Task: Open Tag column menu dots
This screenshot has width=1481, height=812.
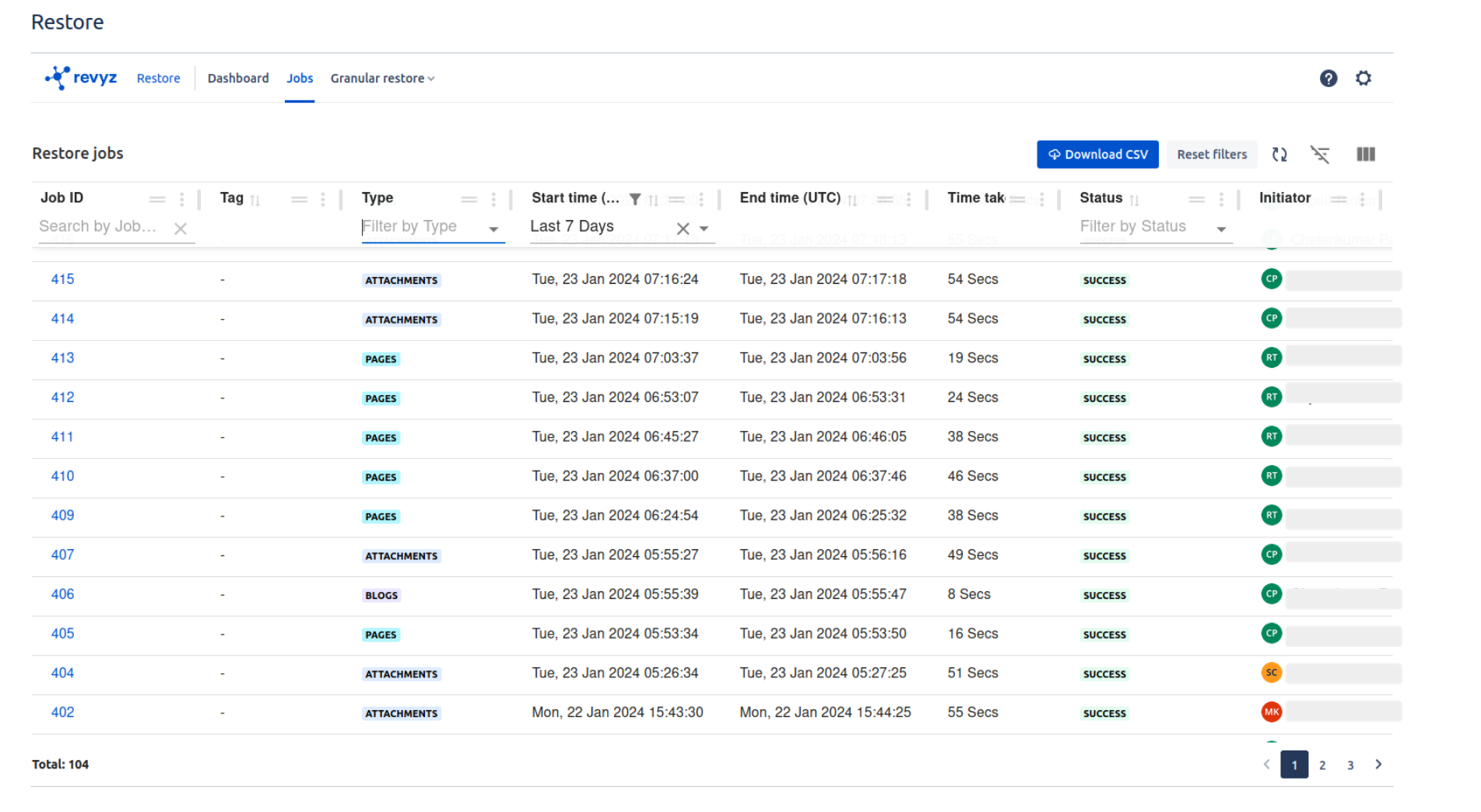Action: [x=323, y=200]
